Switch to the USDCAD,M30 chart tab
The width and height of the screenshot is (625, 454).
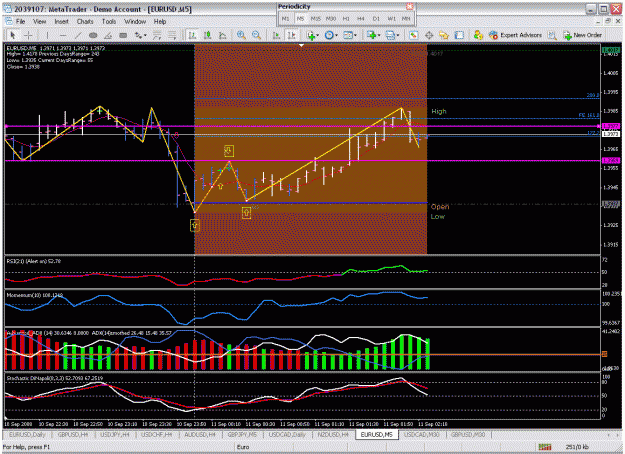422,434
